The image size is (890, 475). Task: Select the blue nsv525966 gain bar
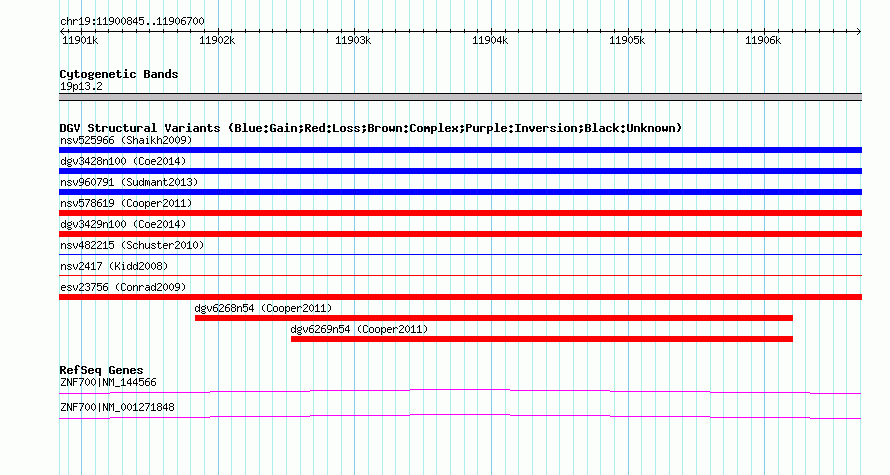460,150
